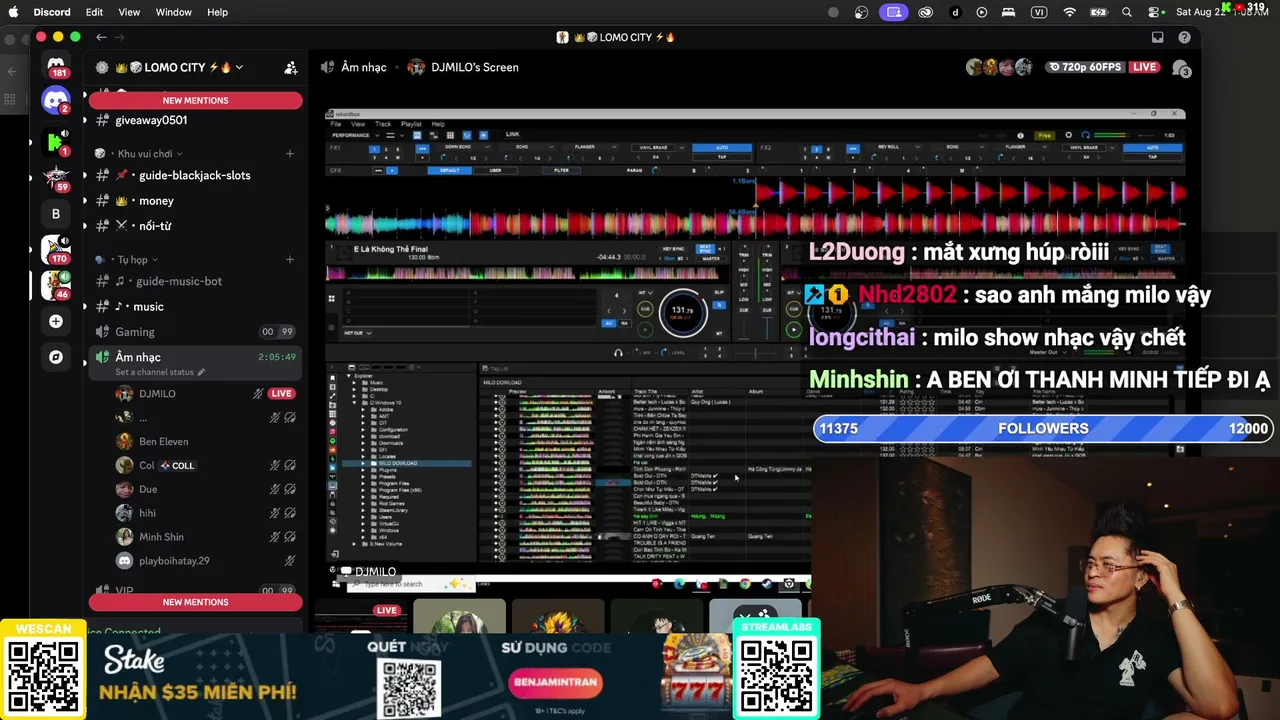This screenshot has width=1280, height=720.
Task: Open the guide-blackjack-slots channel
Action: (195, 175)
